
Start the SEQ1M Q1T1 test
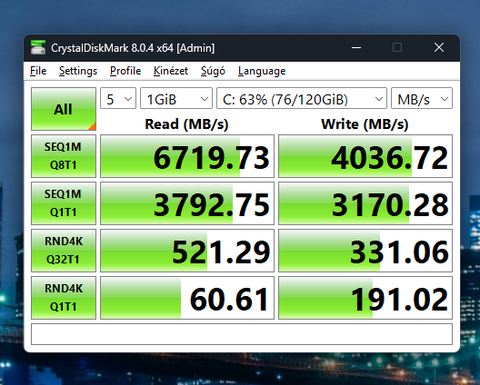(x=63, y=203)
